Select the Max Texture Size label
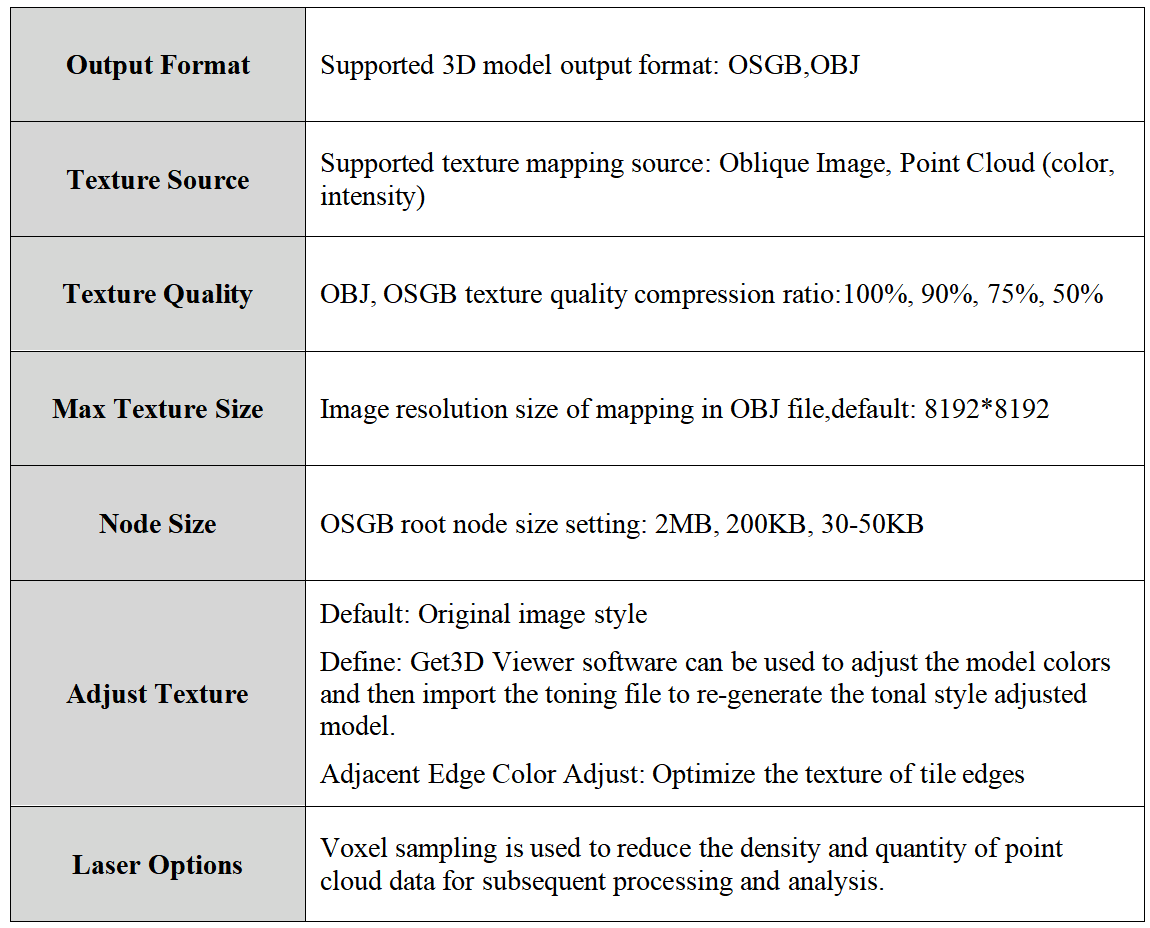 (158, 409)
